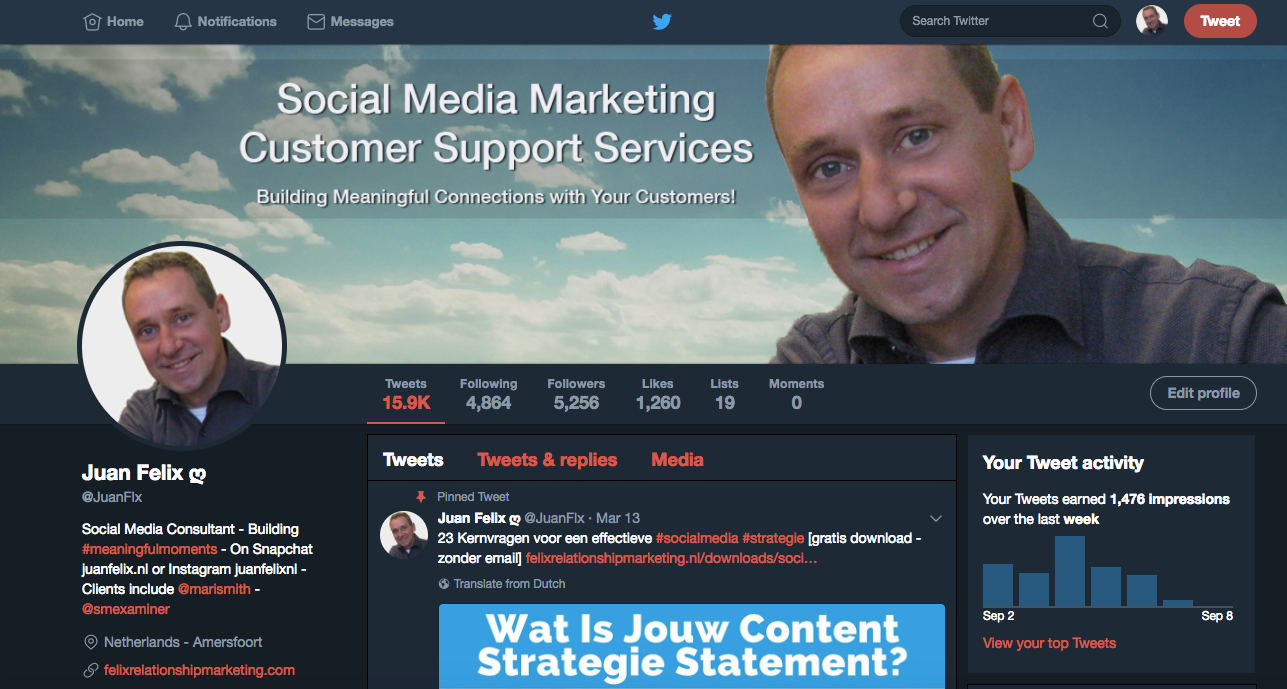This screenshot has height=689, width=1287.
Task: Click the red Tweet button
Action: point(1220,21)
